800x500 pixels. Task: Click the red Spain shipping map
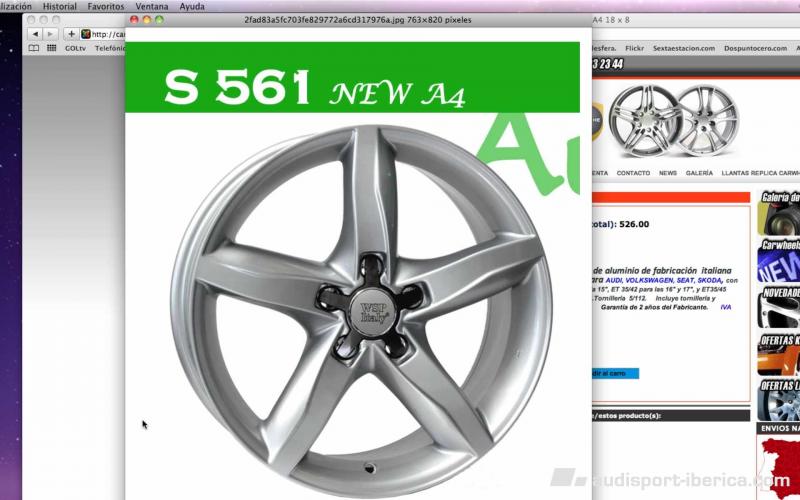pos(779,467)
